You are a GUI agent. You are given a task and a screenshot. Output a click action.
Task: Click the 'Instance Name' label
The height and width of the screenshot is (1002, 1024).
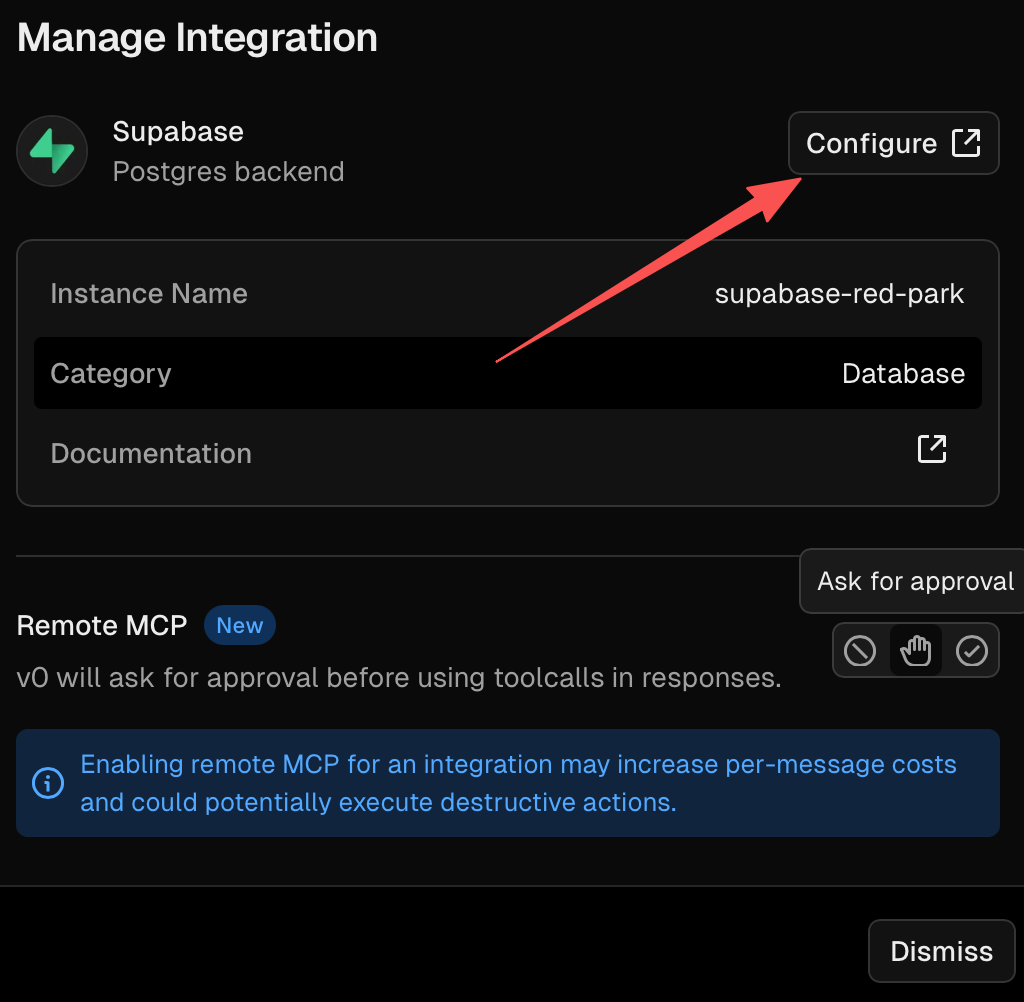pos(149,293)
